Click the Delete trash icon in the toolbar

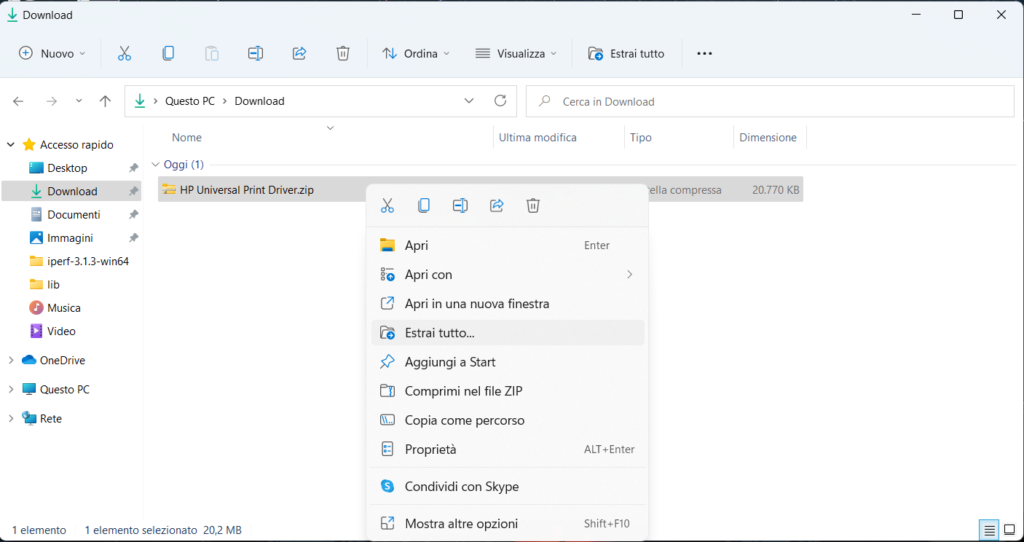(x=343, y=54)
